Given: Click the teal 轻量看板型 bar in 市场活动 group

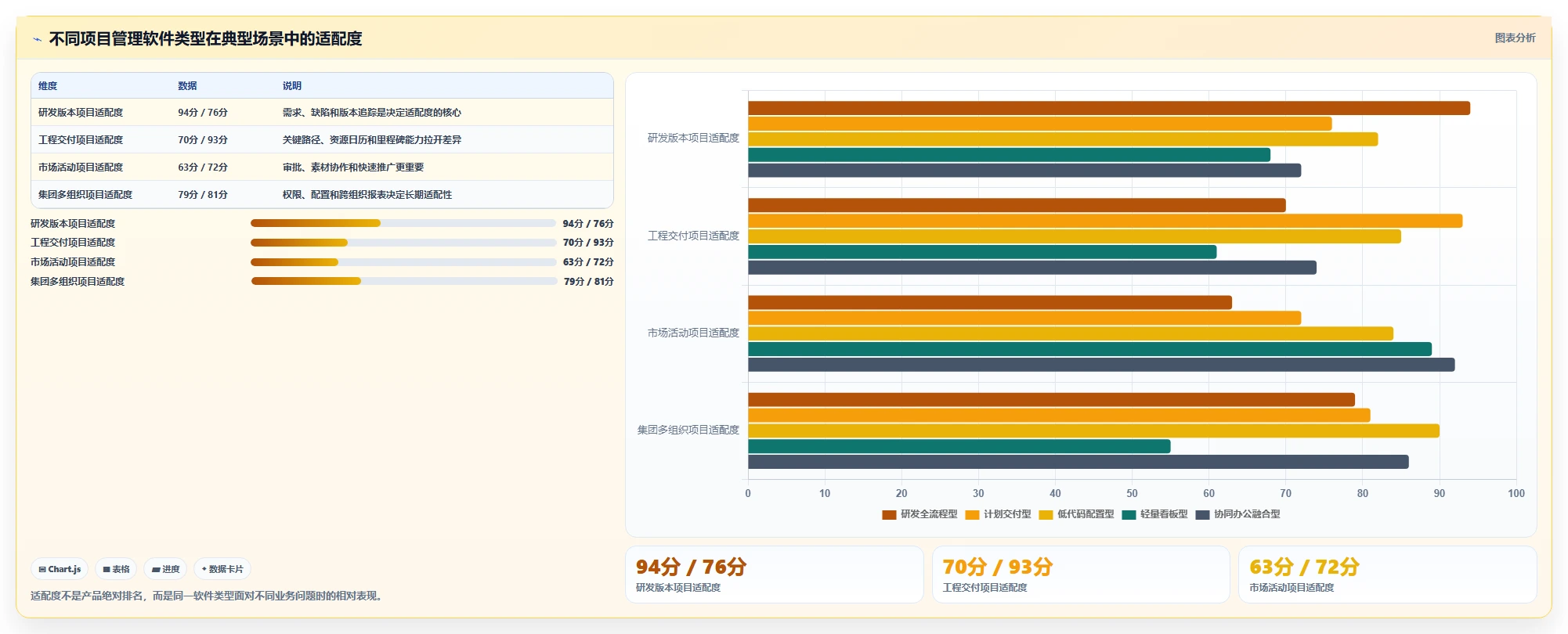Looking at the screenshot, I should 1089,349.
